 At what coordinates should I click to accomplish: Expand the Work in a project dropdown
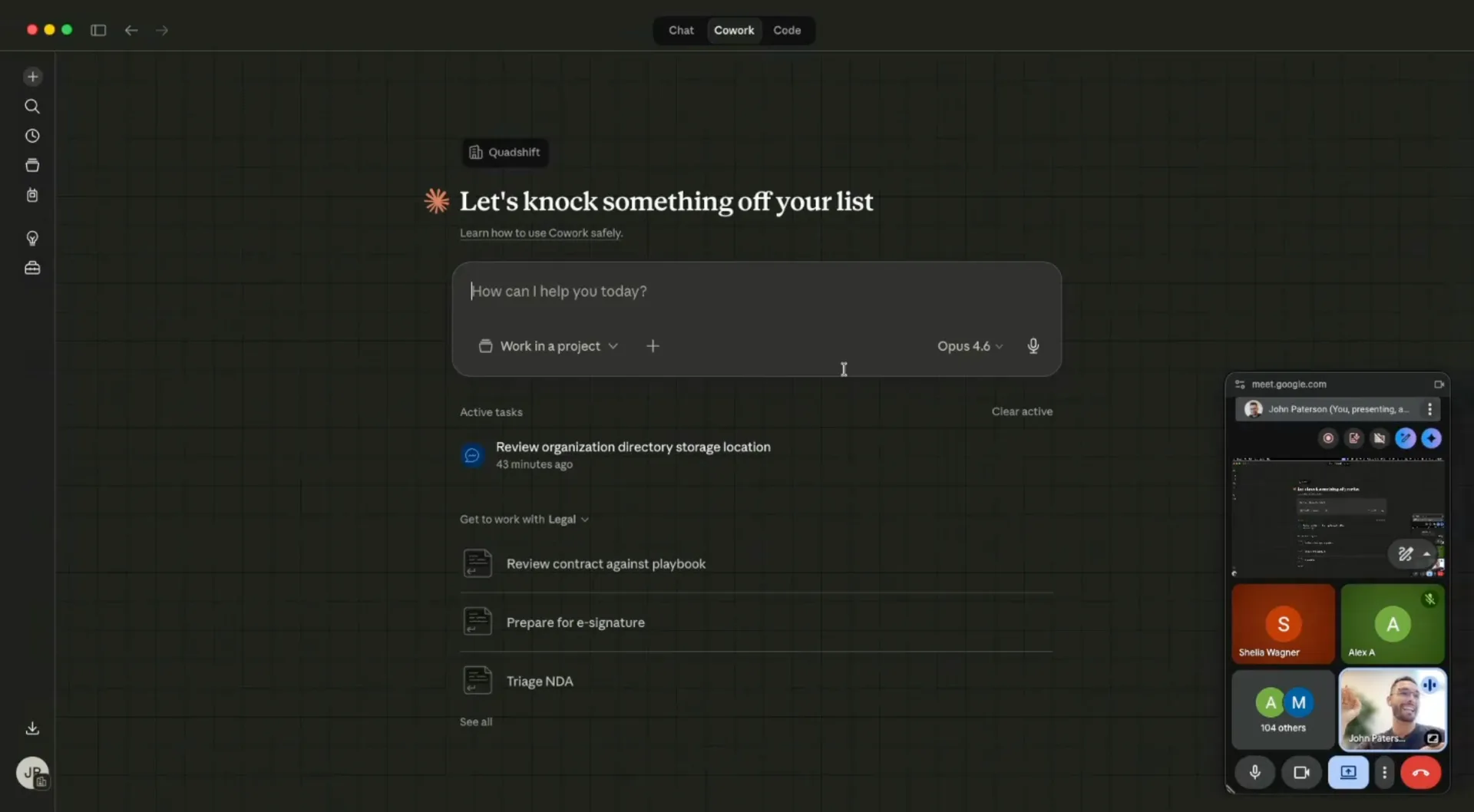pyautogui.click(x=548, y=346)
